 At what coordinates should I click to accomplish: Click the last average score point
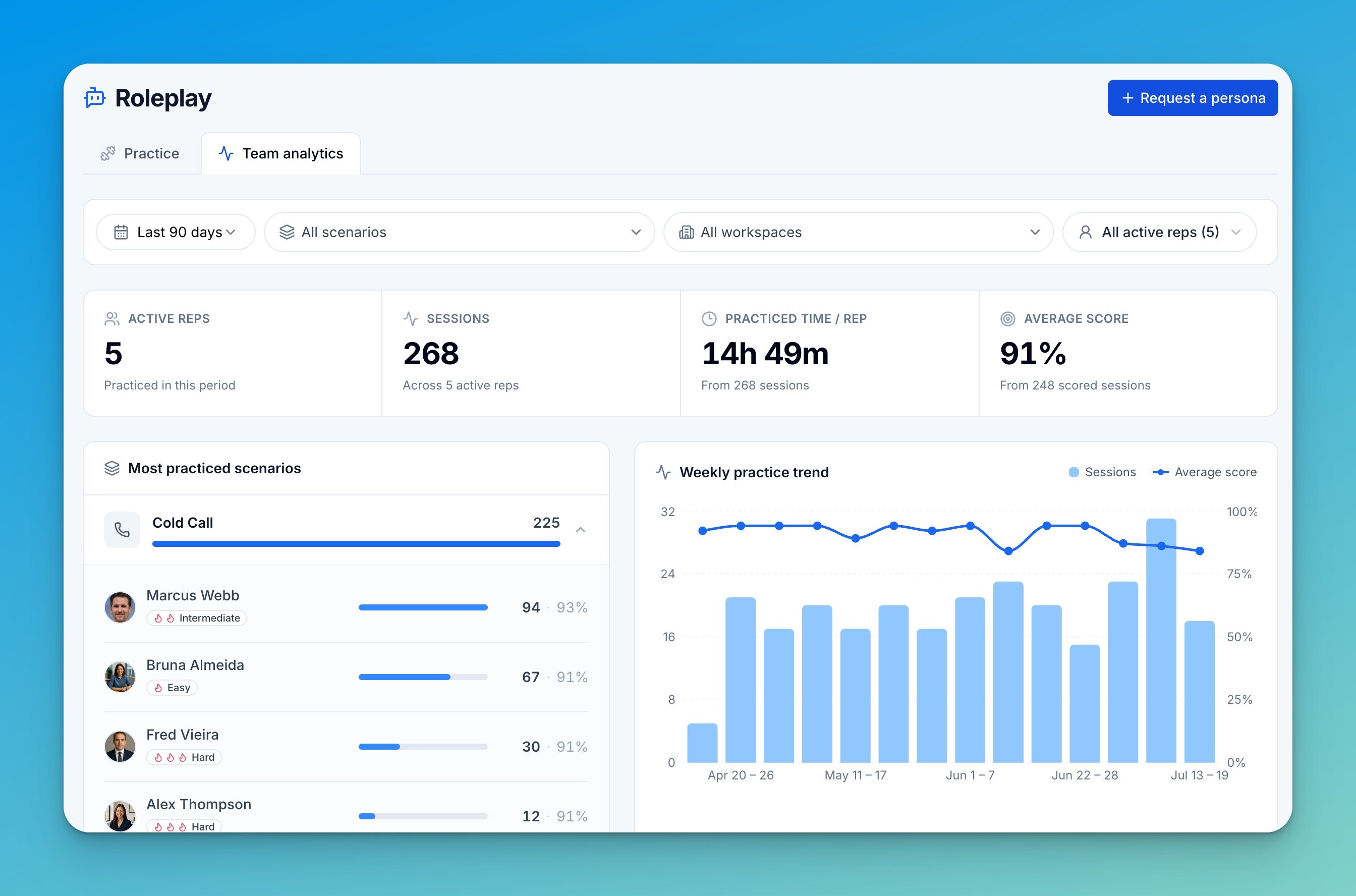(1200, 551)
